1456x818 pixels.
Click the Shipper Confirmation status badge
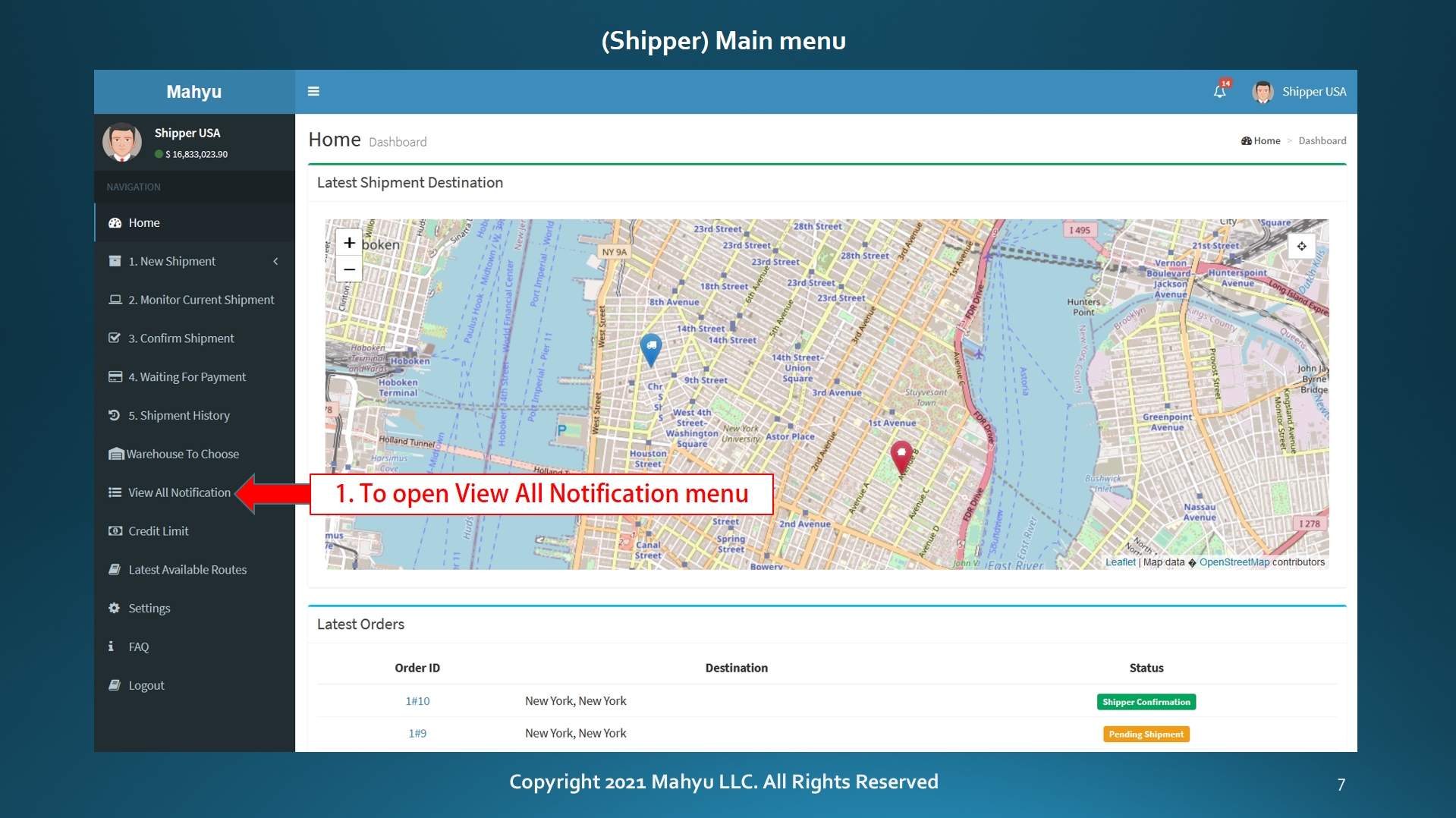click(x=1146, y=702)
